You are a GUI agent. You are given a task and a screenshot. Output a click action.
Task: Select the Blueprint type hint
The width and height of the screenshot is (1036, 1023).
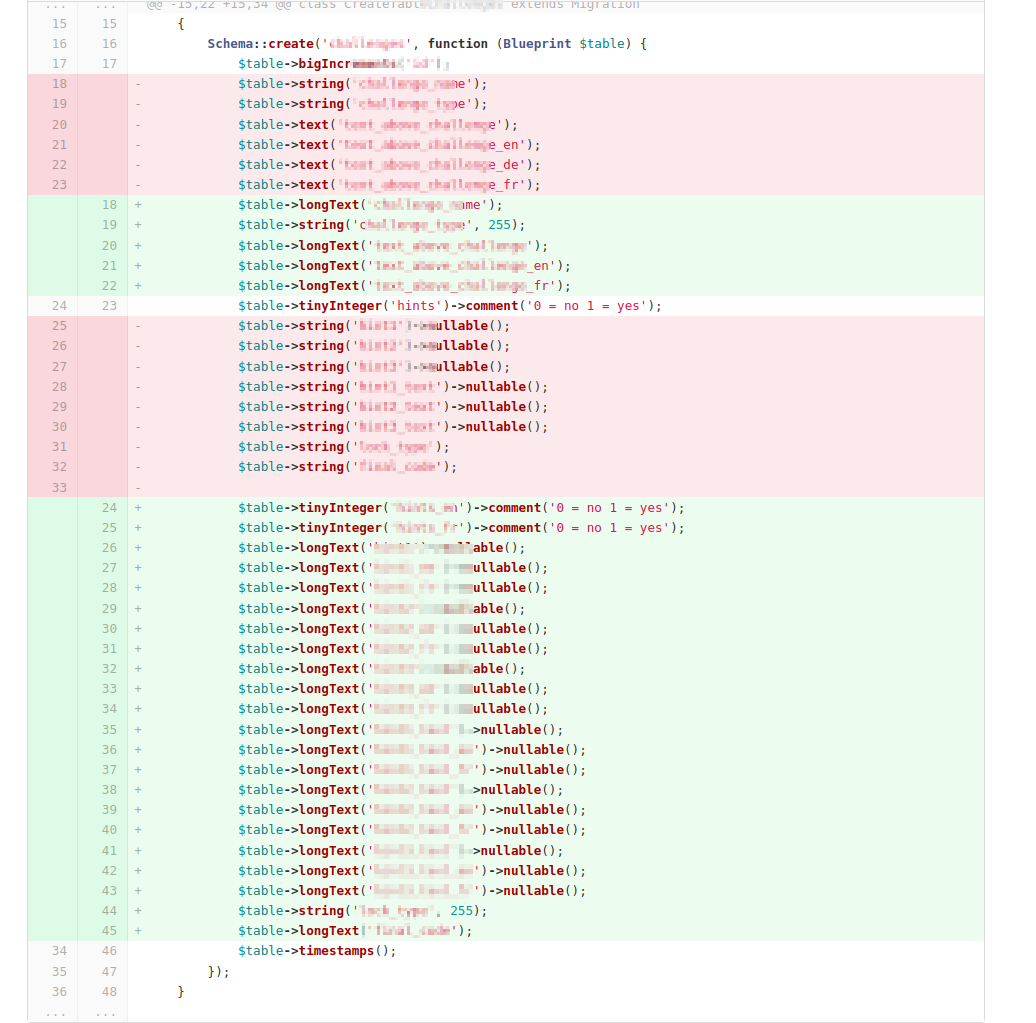click(x=536, y=44)
